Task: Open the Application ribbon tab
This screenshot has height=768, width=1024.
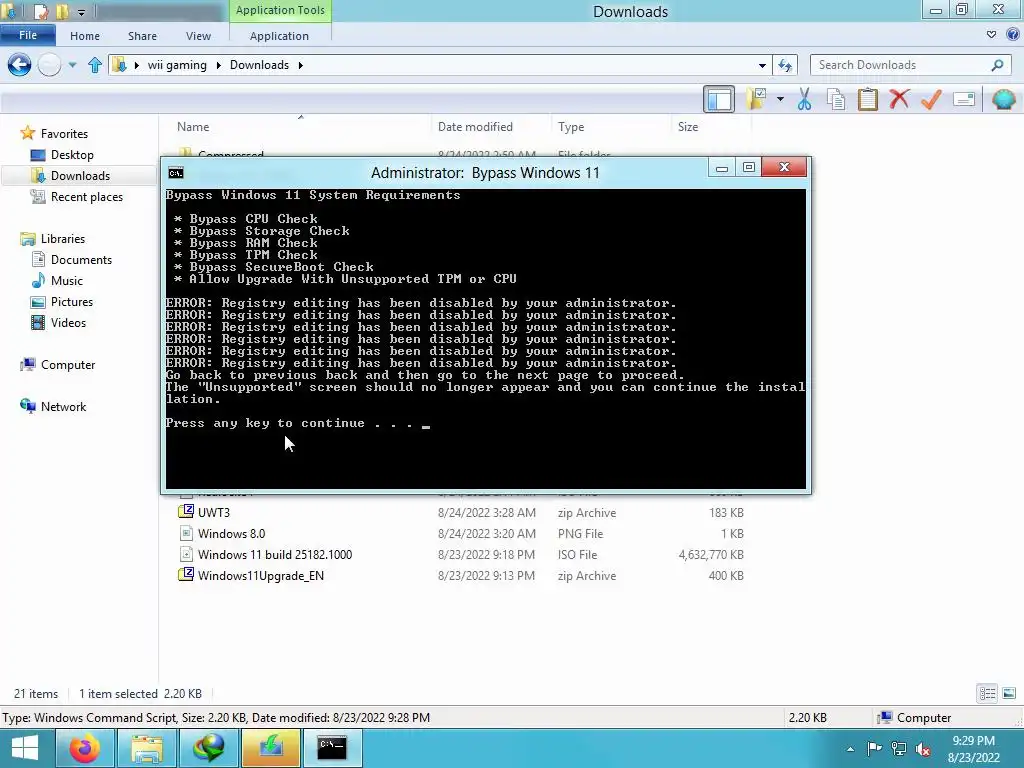Action: click(x=280, y=36)
